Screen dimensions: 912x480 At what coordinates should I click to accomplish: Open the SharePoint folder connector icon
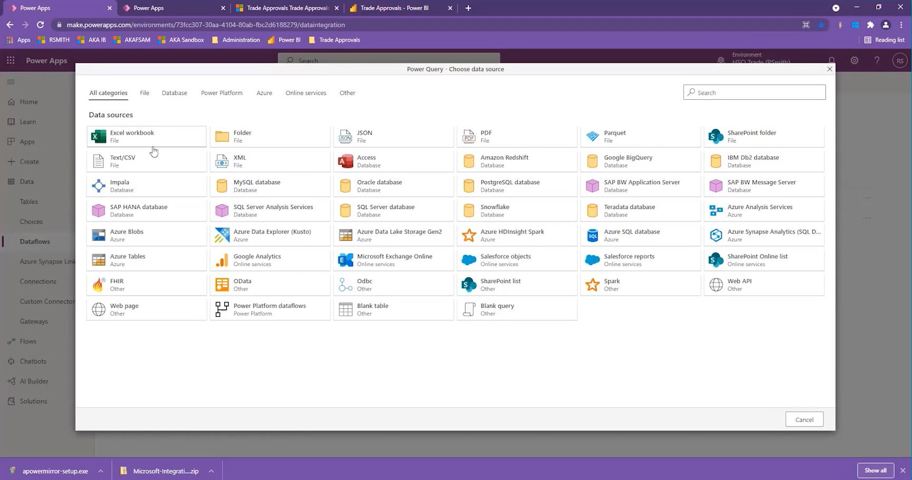click(715, 137)
